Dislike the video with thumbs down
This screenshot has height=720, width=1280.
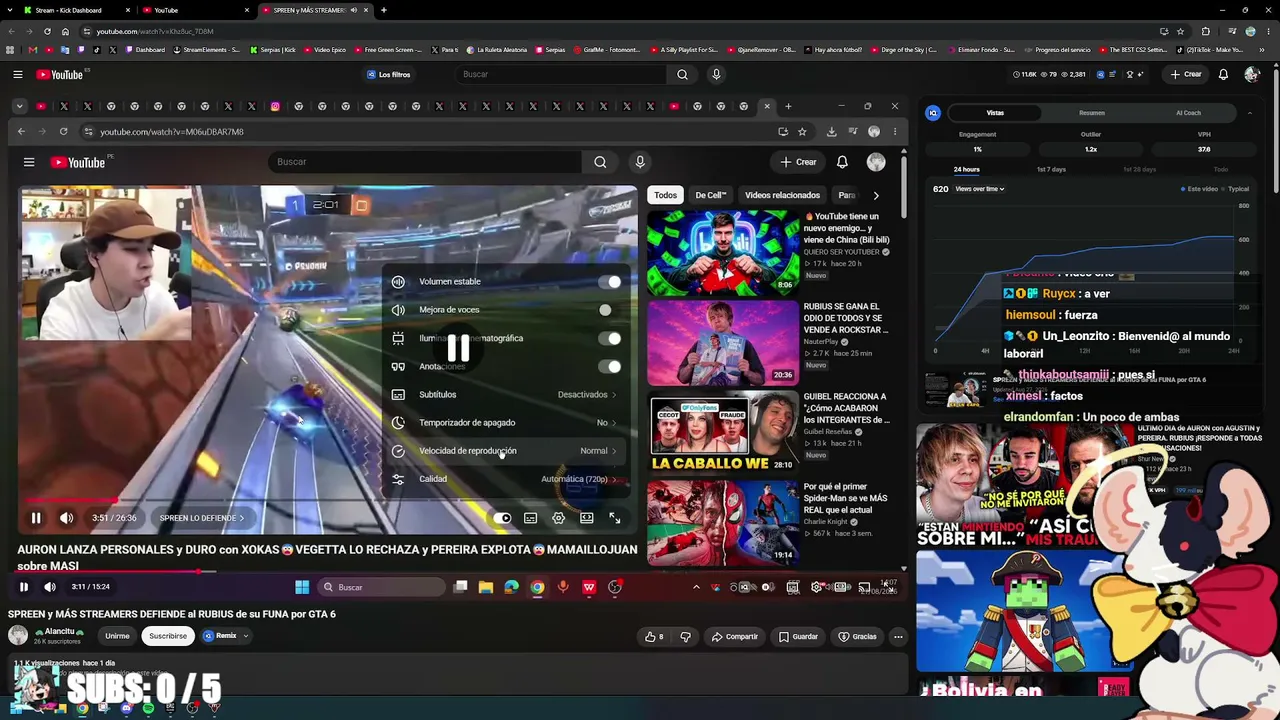click(x=685, y=637)
